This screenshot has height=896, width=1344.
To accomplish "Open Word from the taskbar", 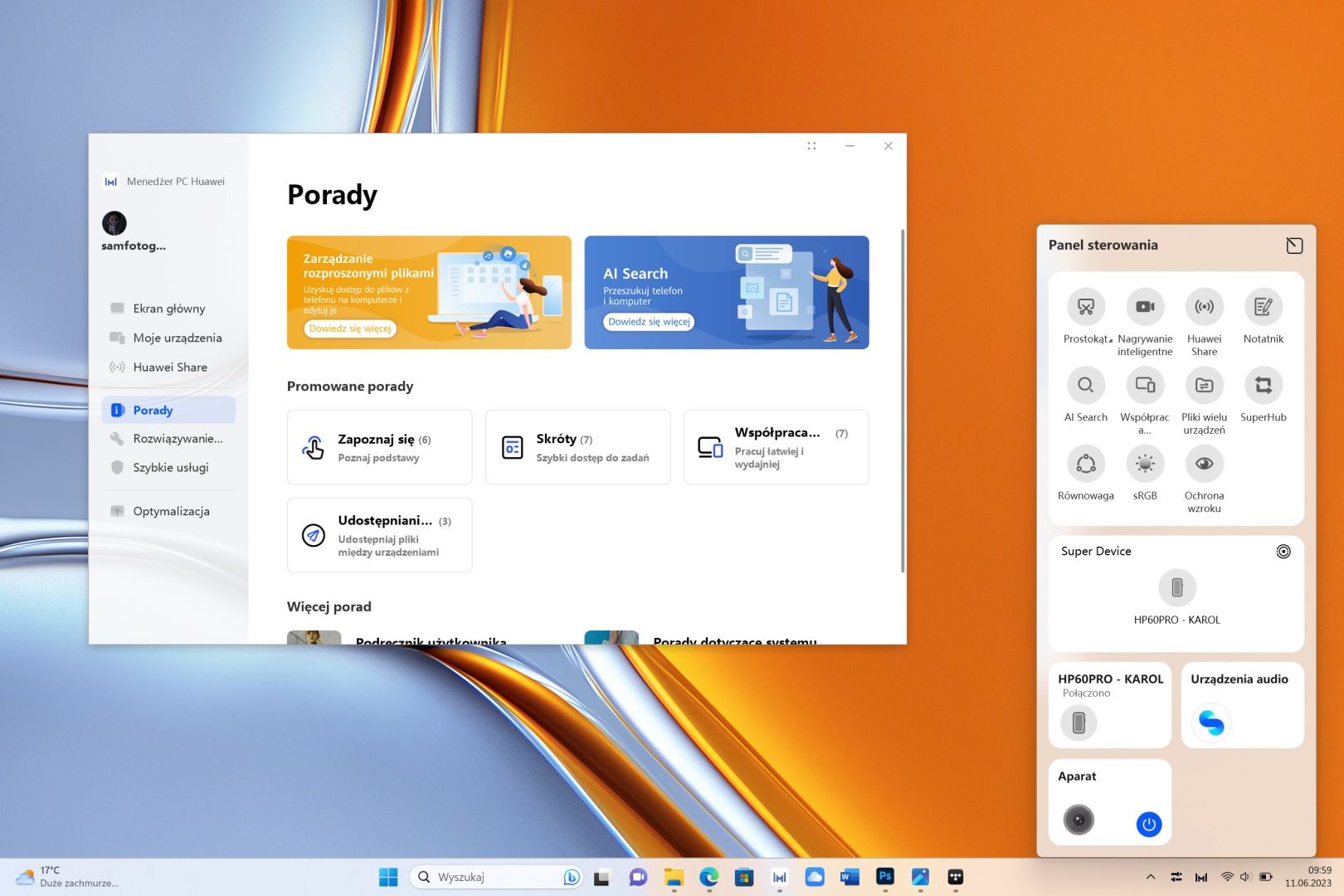I will coord(850,877).
